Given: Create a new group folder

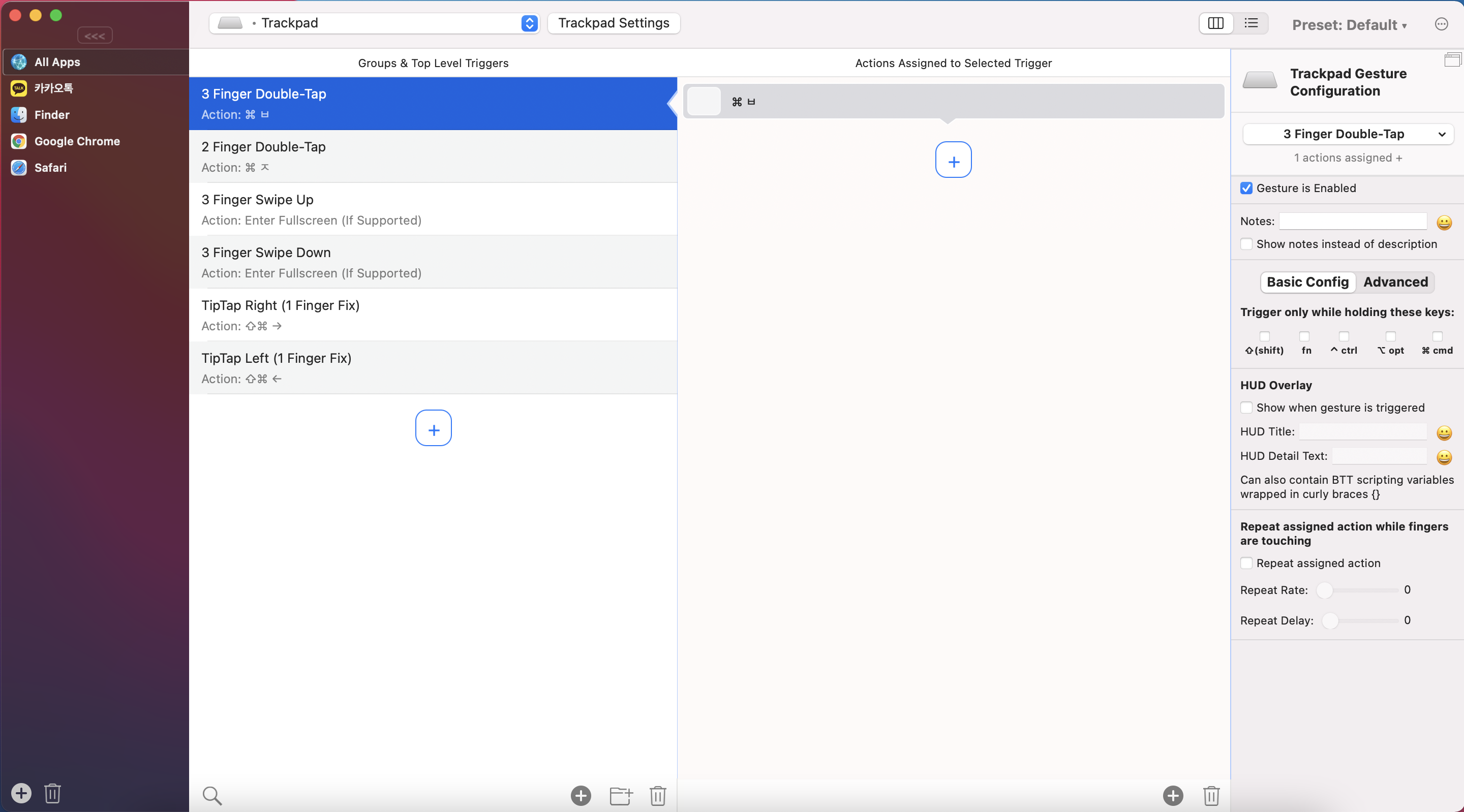Looking at the screenshot, I should click(621, 796).
